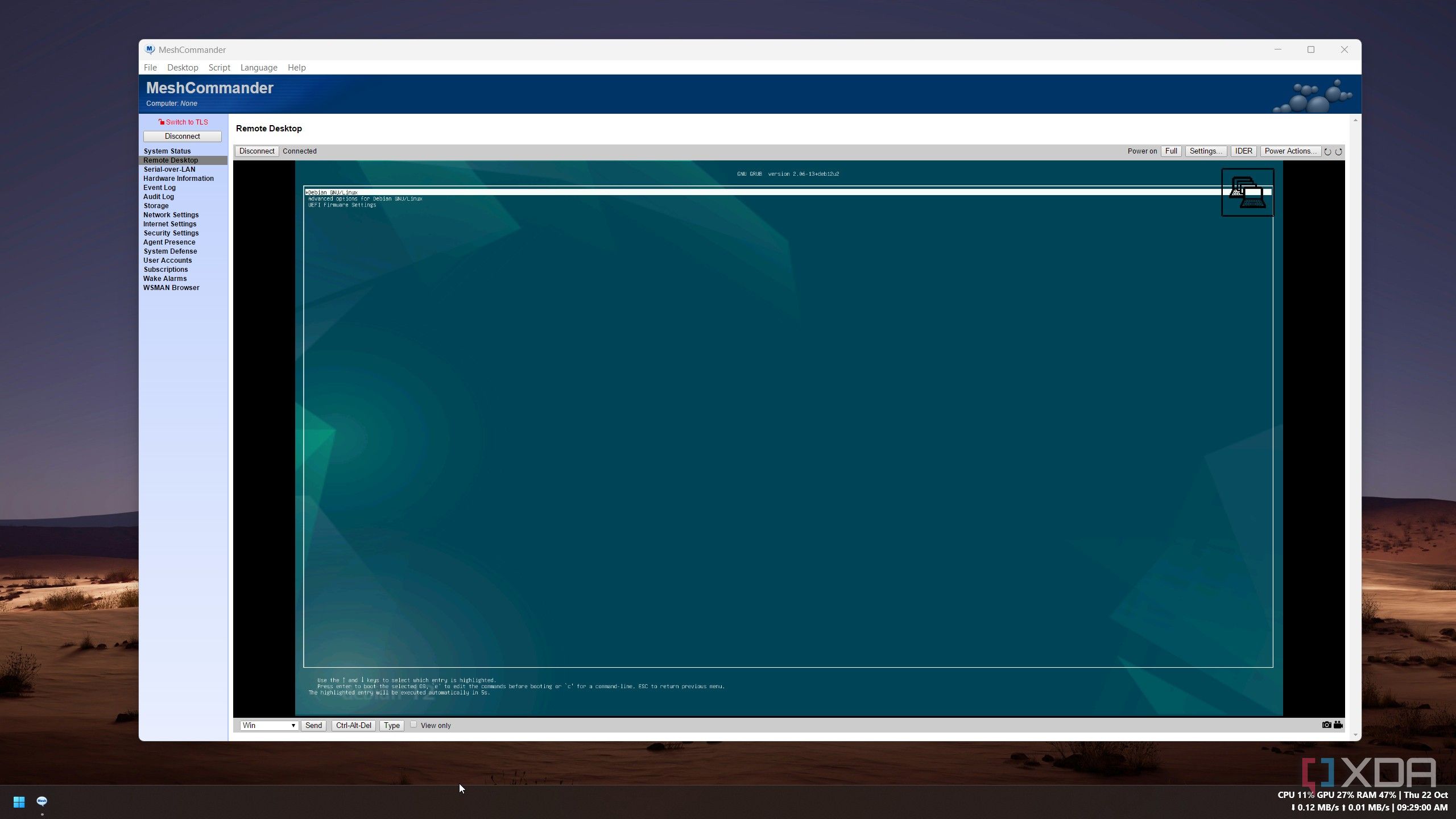Screen dimensions: 1456x819
Task: Open Network Settings
Action: (171, 215)
